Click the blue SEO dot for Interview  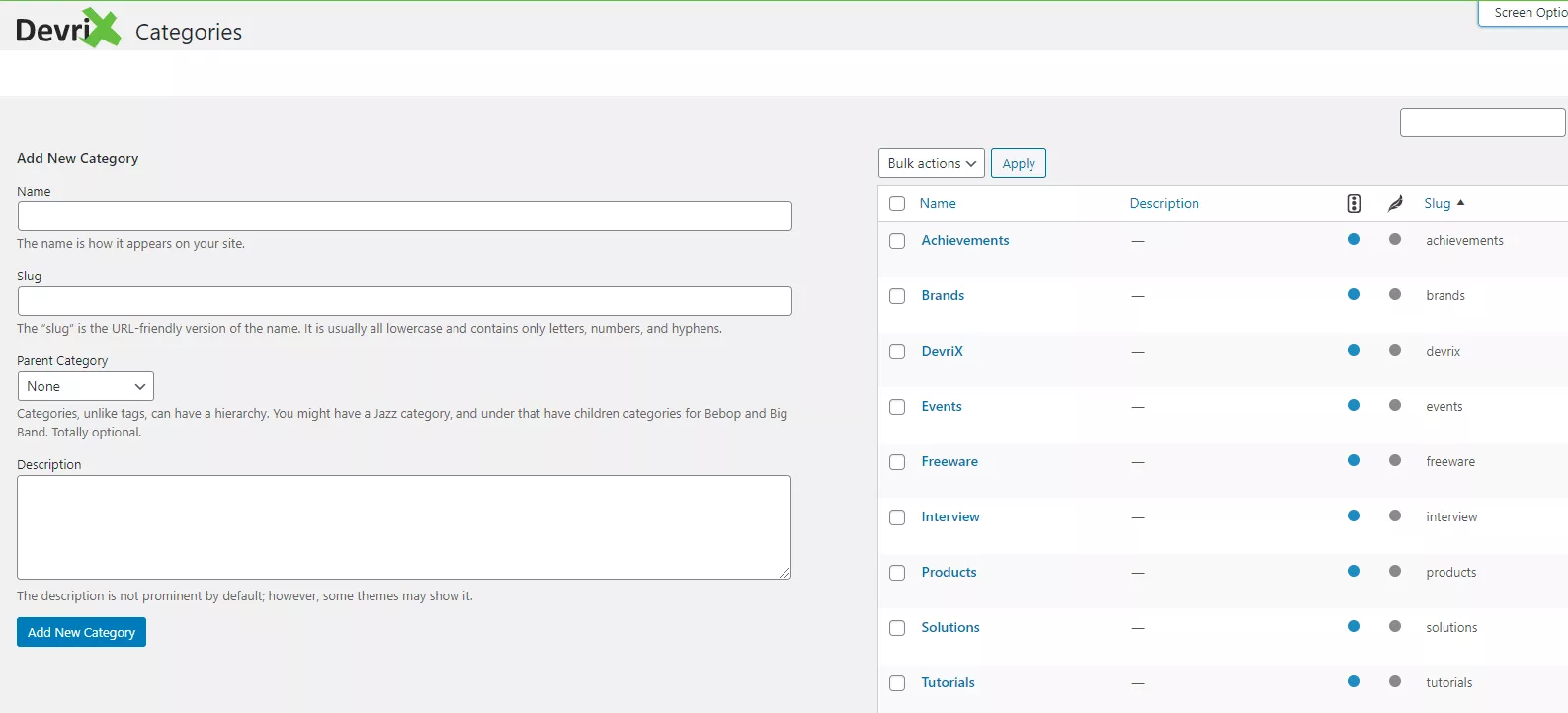point(1354,515)
